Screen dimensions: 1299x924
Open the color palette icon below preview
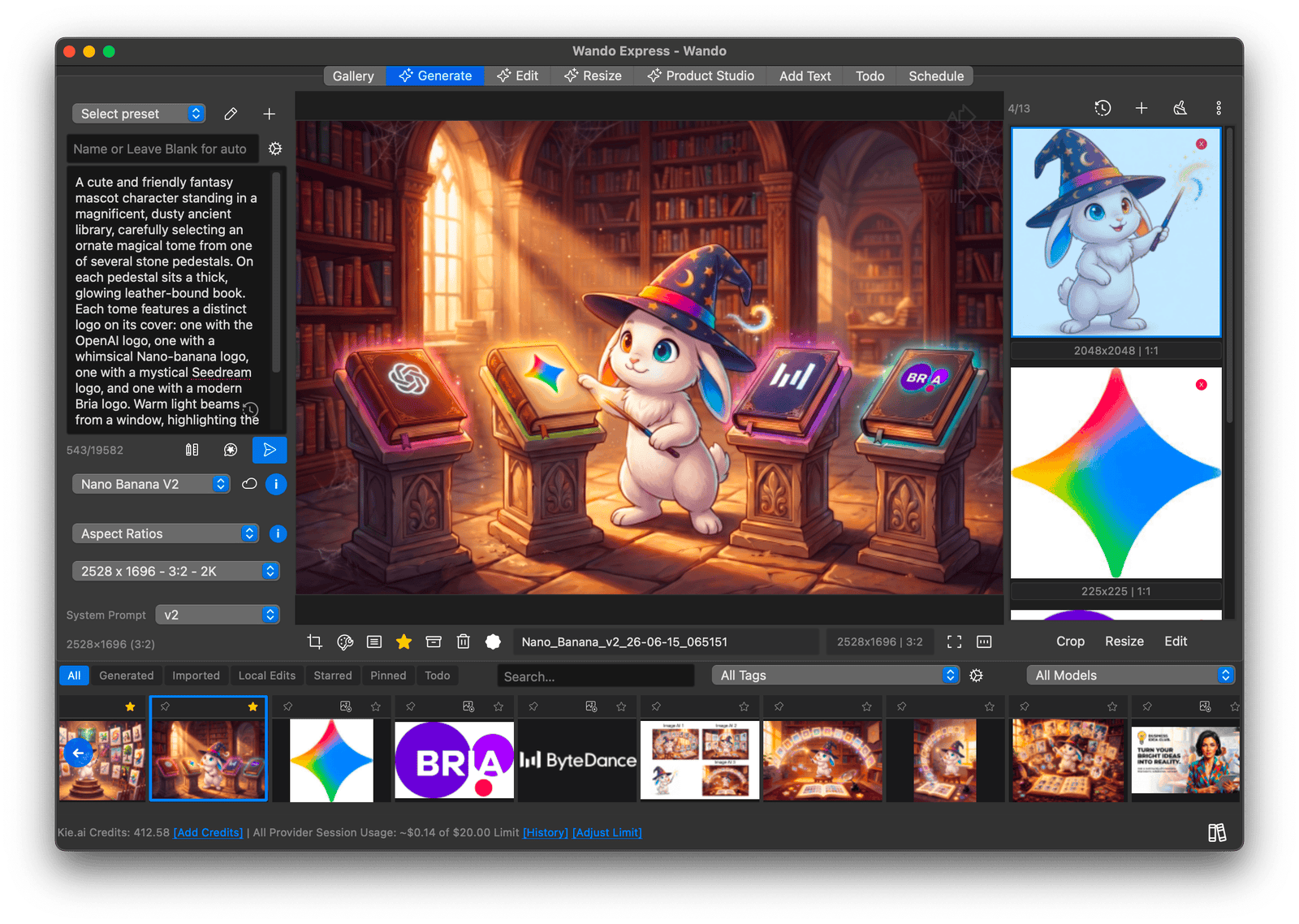[345, 641]
